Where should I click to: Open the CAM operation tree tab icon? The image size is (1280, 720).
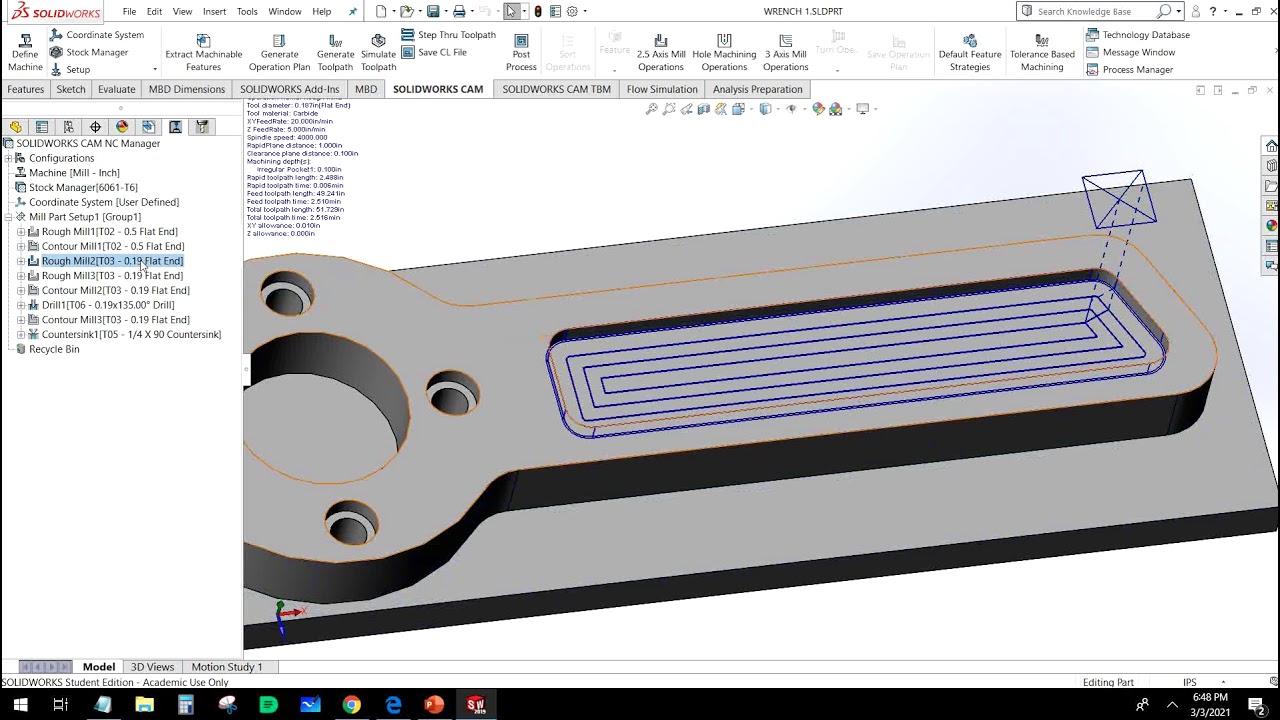tap(175, 127)
